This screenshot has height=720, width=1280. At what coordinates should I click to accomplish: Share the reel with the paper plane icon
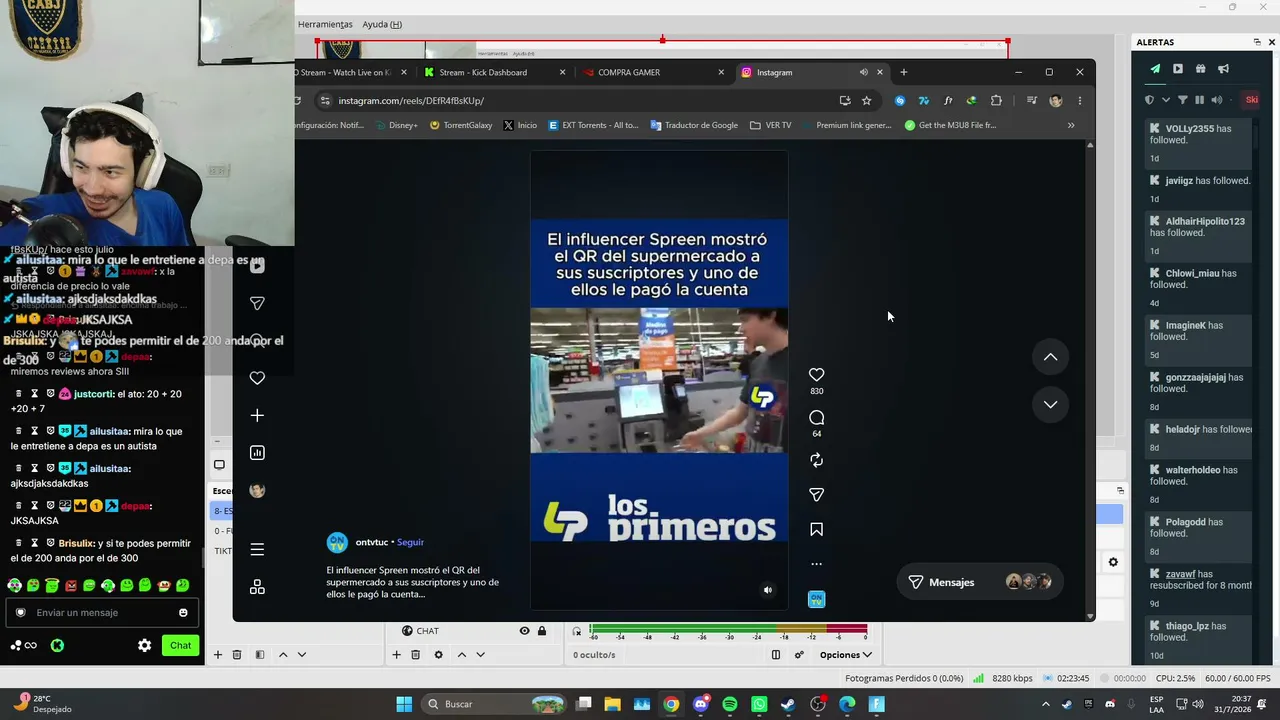(x=816, y=494)
